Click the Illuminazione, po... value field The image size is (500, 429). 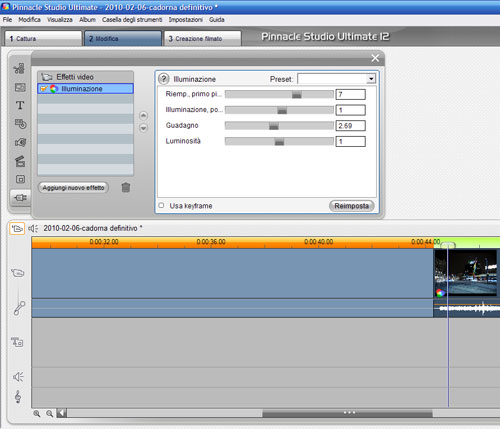(x=350, y=110)
